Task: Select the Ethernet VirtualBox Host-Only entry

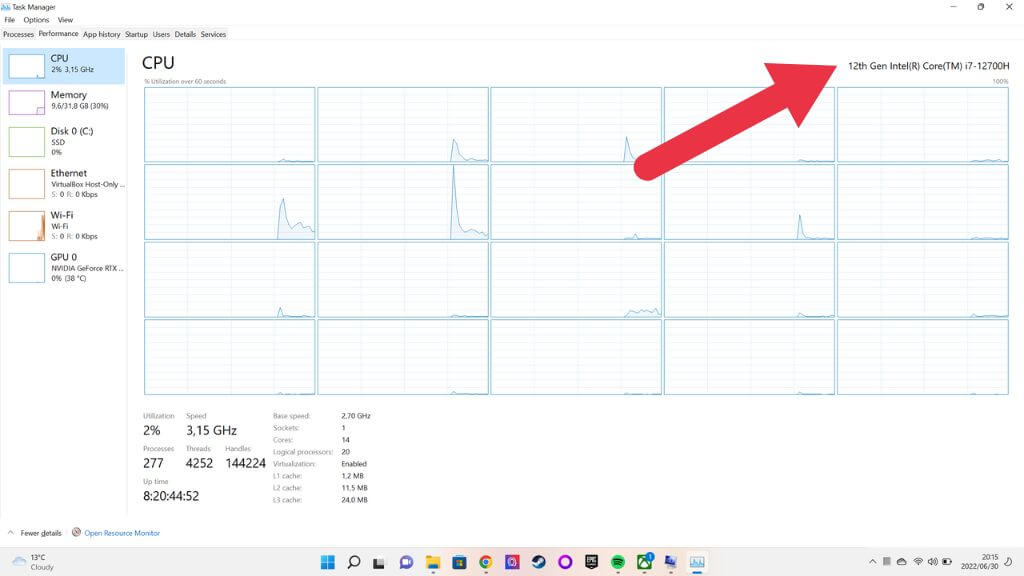Action: point(64,184)
